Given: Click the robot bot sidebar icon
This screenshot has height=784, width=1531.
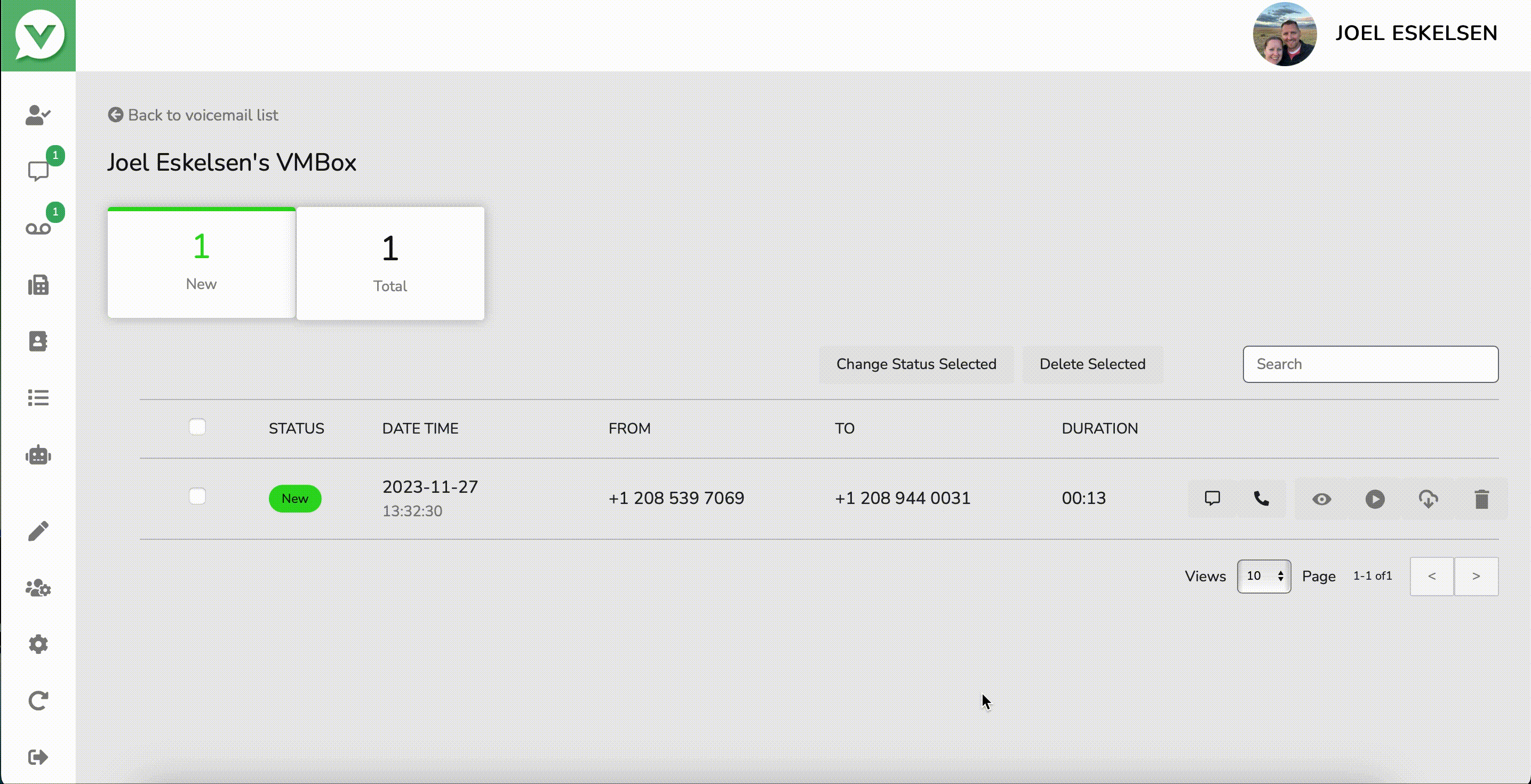Looking at the screenshot, I should 38,455.
